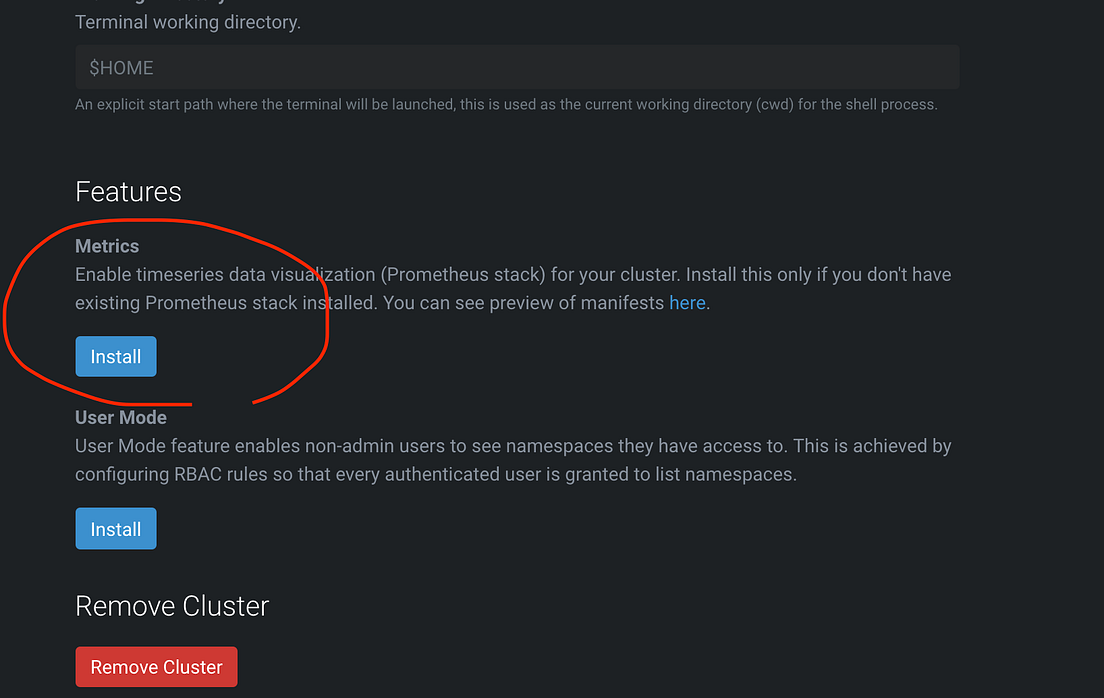Click the Install button under Metrics
1104x698 pixels.
(x=115, y=356)
